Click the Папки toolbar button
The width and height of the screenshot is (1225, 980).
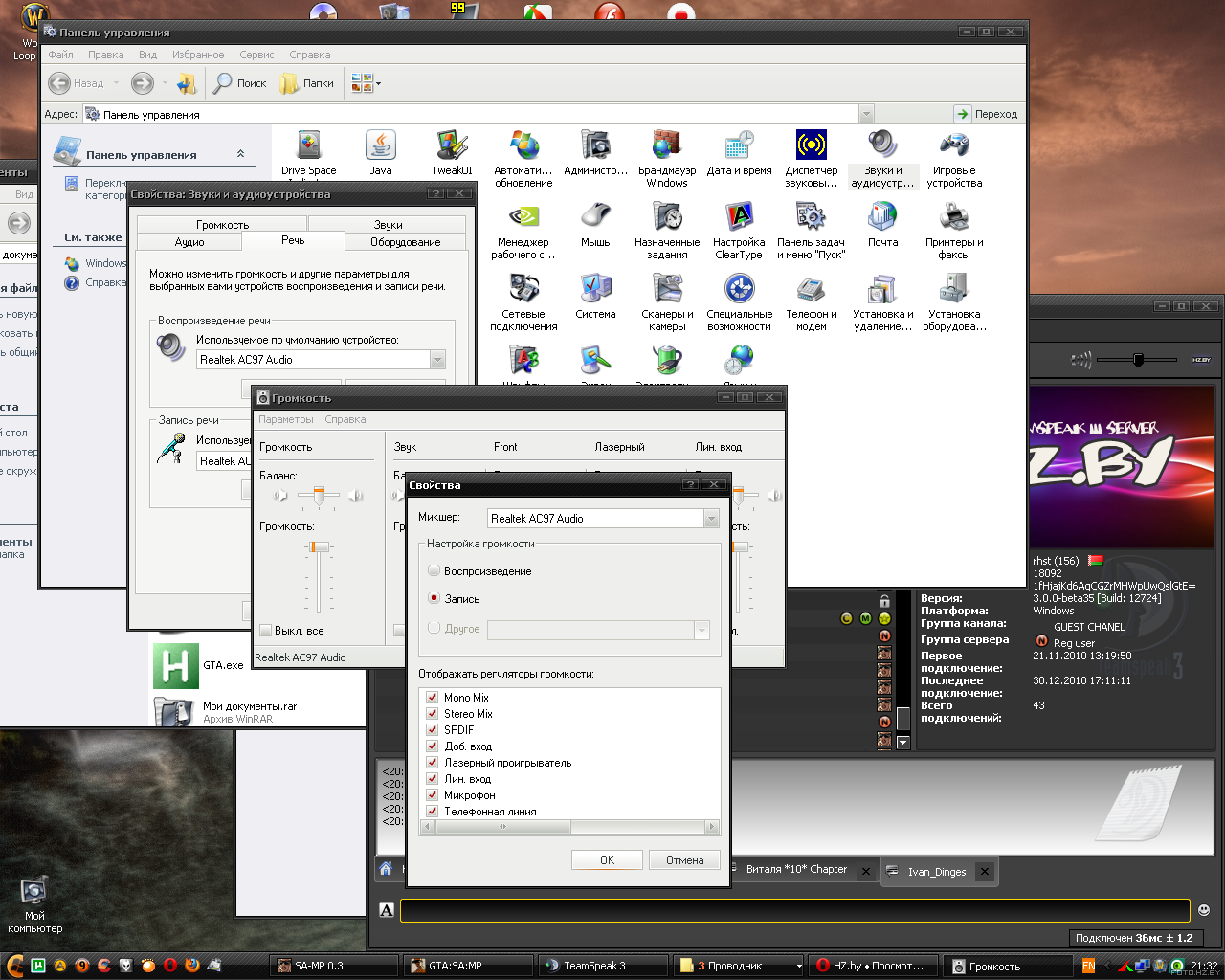coord(306,83)
